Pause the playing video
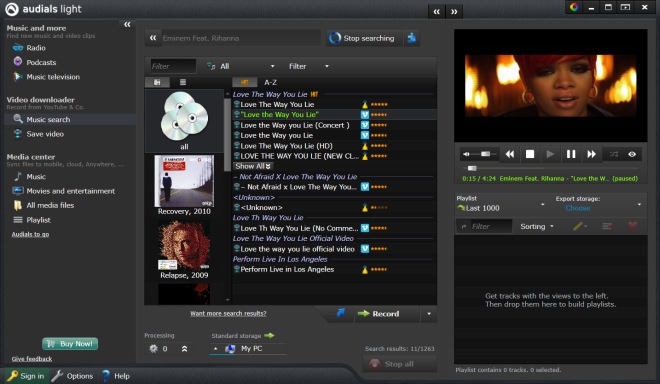Screen dimensions: 660x384 pyautogui.click(x=571, y=154)
